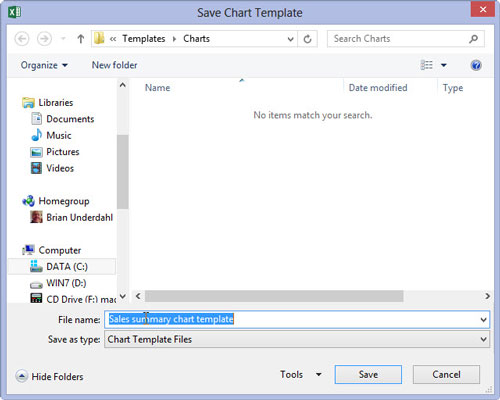This screenshot has width=500, height=400.
Task: Click horizontal scrollbar right arrow
Action: click(487, 296)
